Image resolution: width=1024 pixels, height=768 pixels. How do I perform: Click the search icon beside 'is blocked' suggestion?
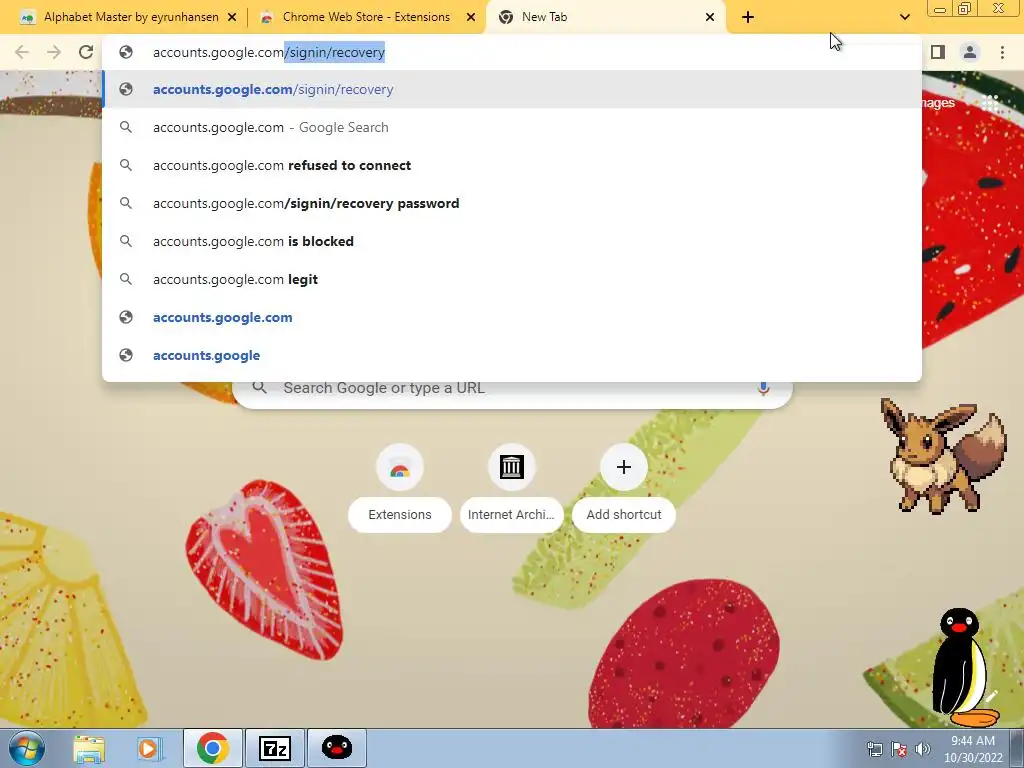click(x=126, y=241)
